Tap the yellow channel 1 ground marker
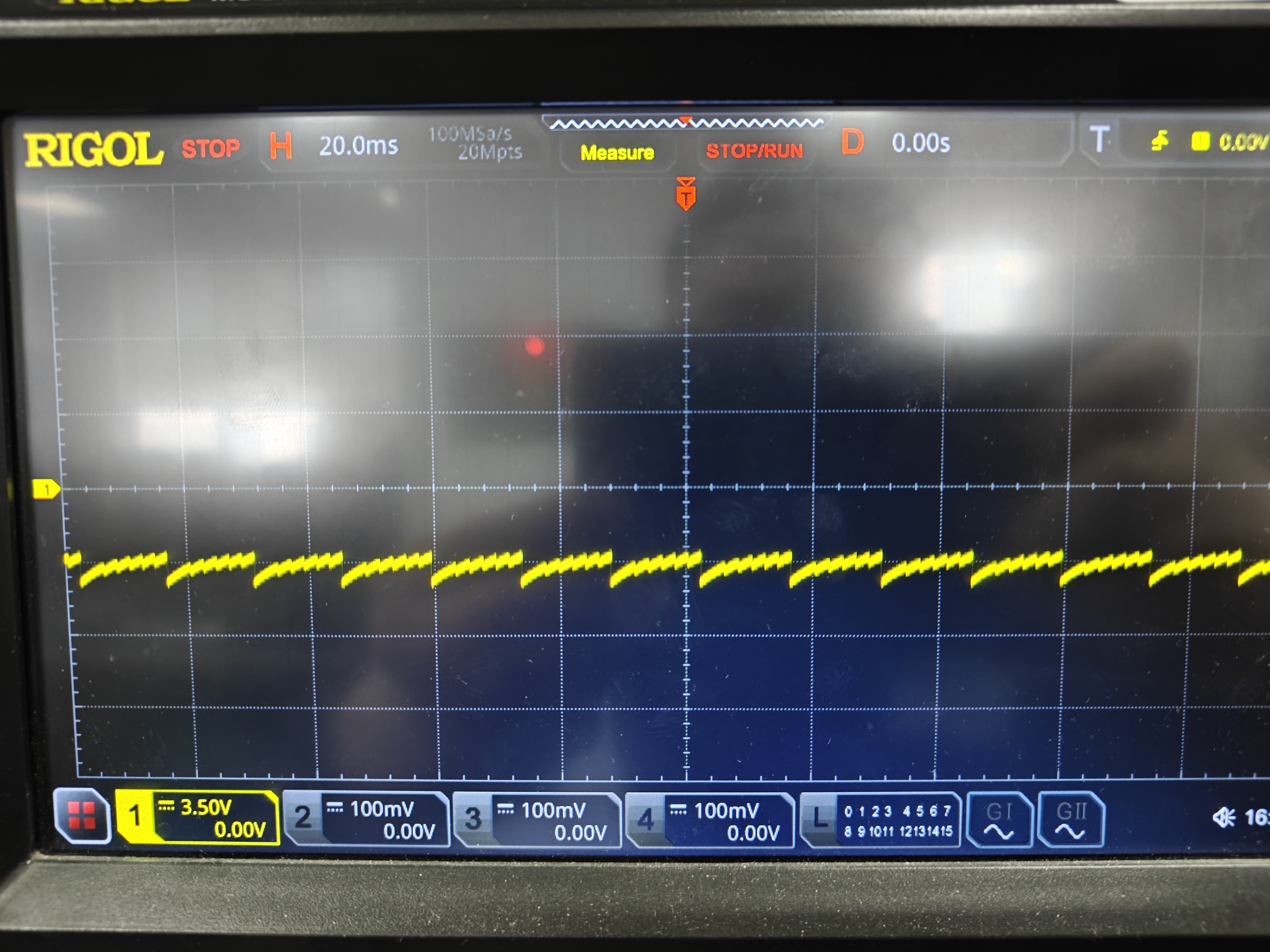This screenshot has height=952, width=1270. pyautogui.click(x=46, y=490)
